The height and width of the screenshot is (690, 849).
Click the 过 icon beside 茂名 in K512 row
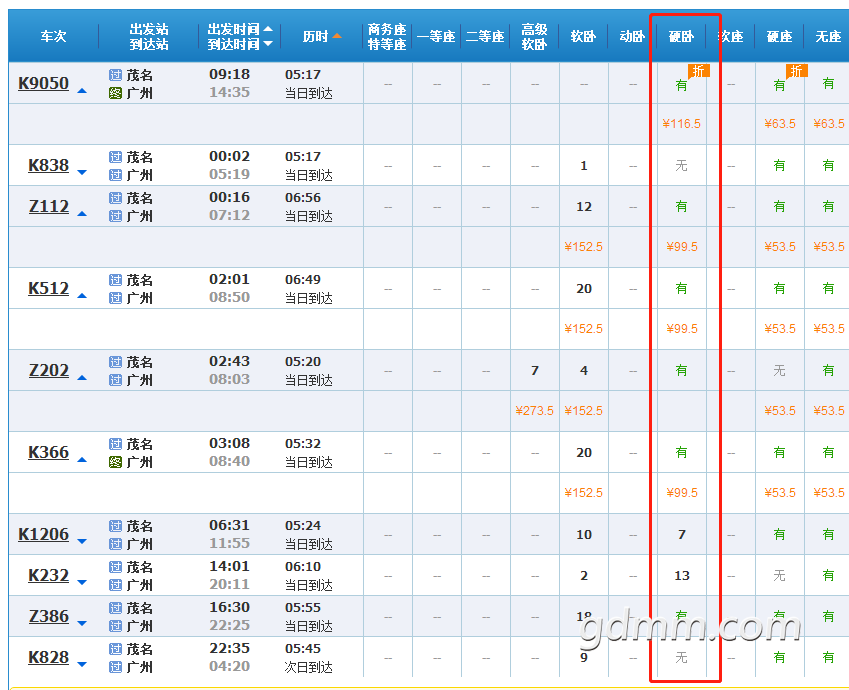tap(115, 280)
